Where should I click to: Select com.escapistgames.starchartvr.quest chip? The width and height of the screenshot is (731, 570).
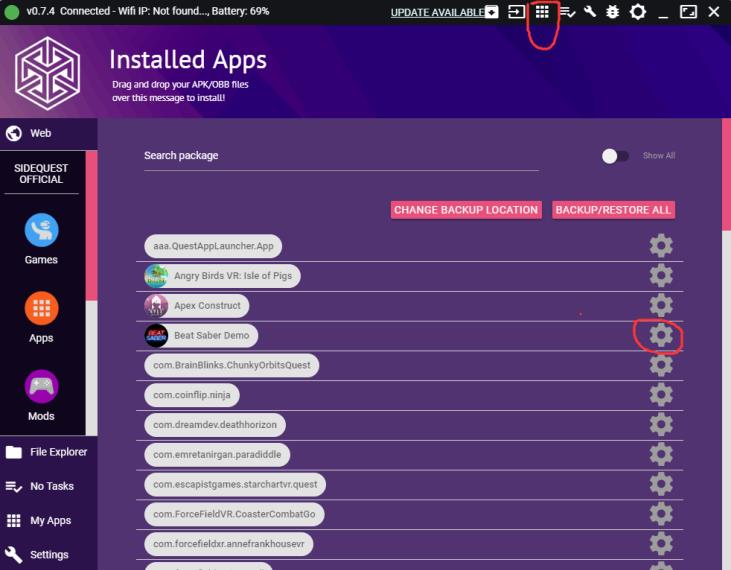pos(235,484)
